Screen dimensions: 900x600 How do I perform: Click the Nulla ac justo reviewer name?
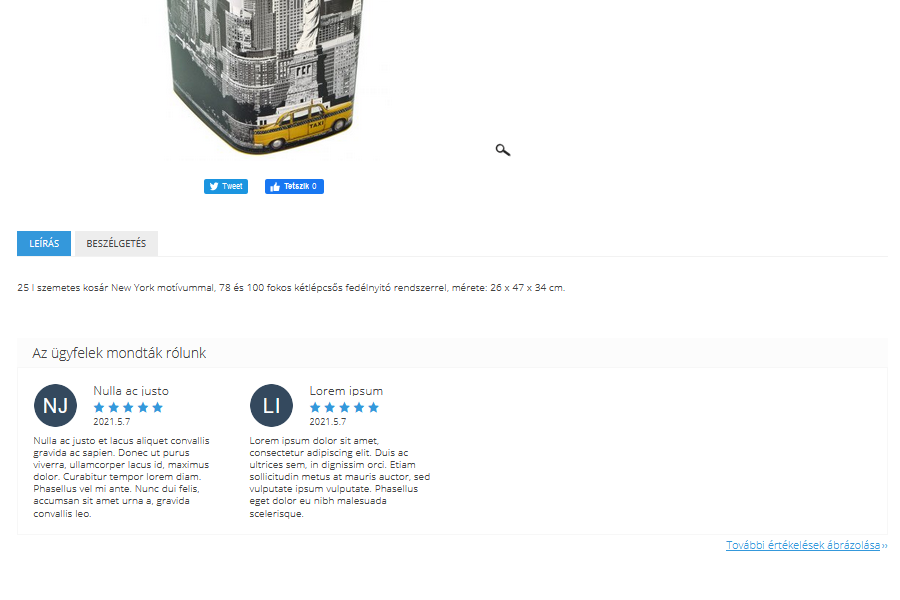[x=131, y=391]
